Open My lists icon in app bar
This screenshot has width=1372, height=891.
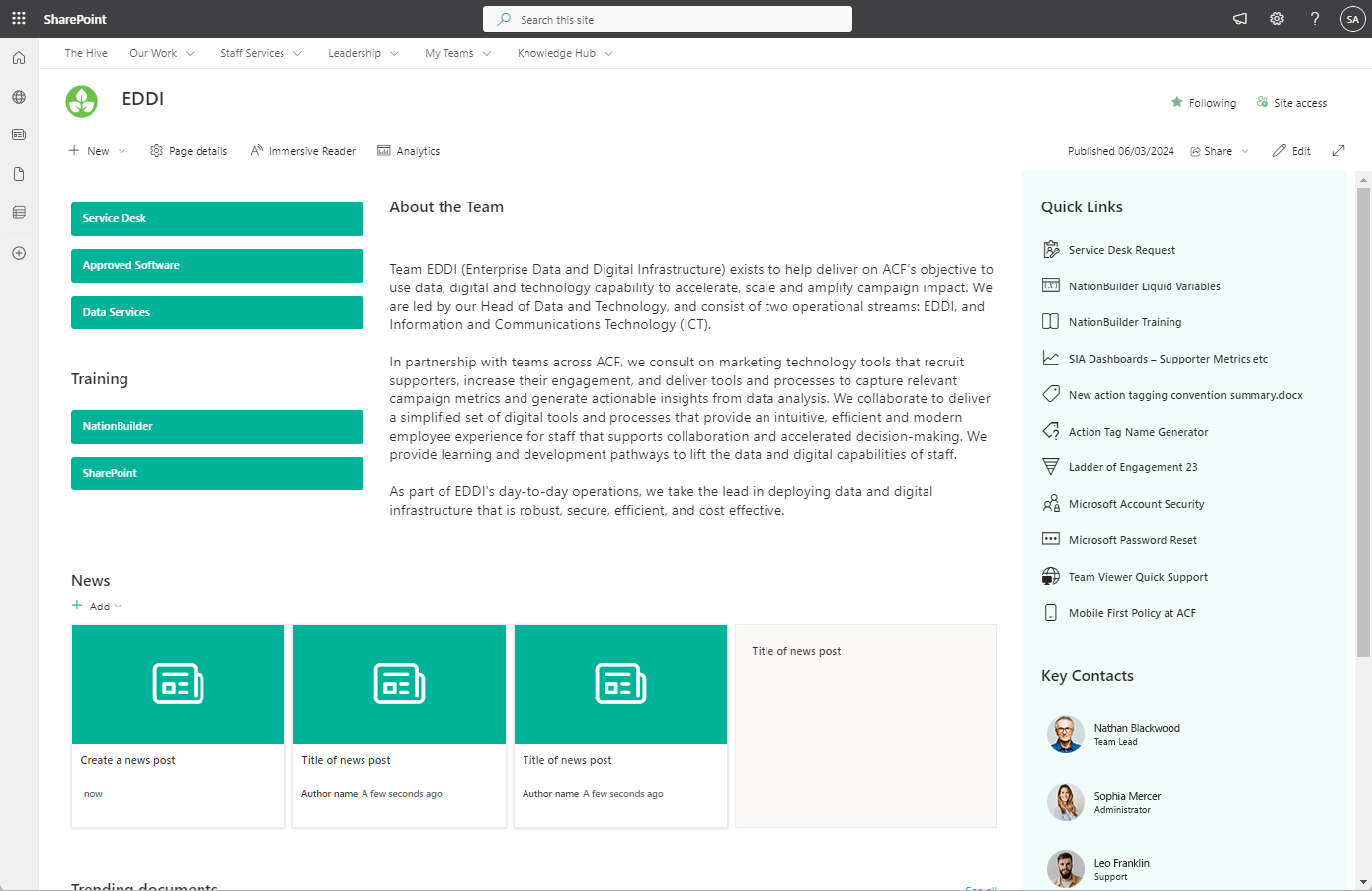coord(19,213)
